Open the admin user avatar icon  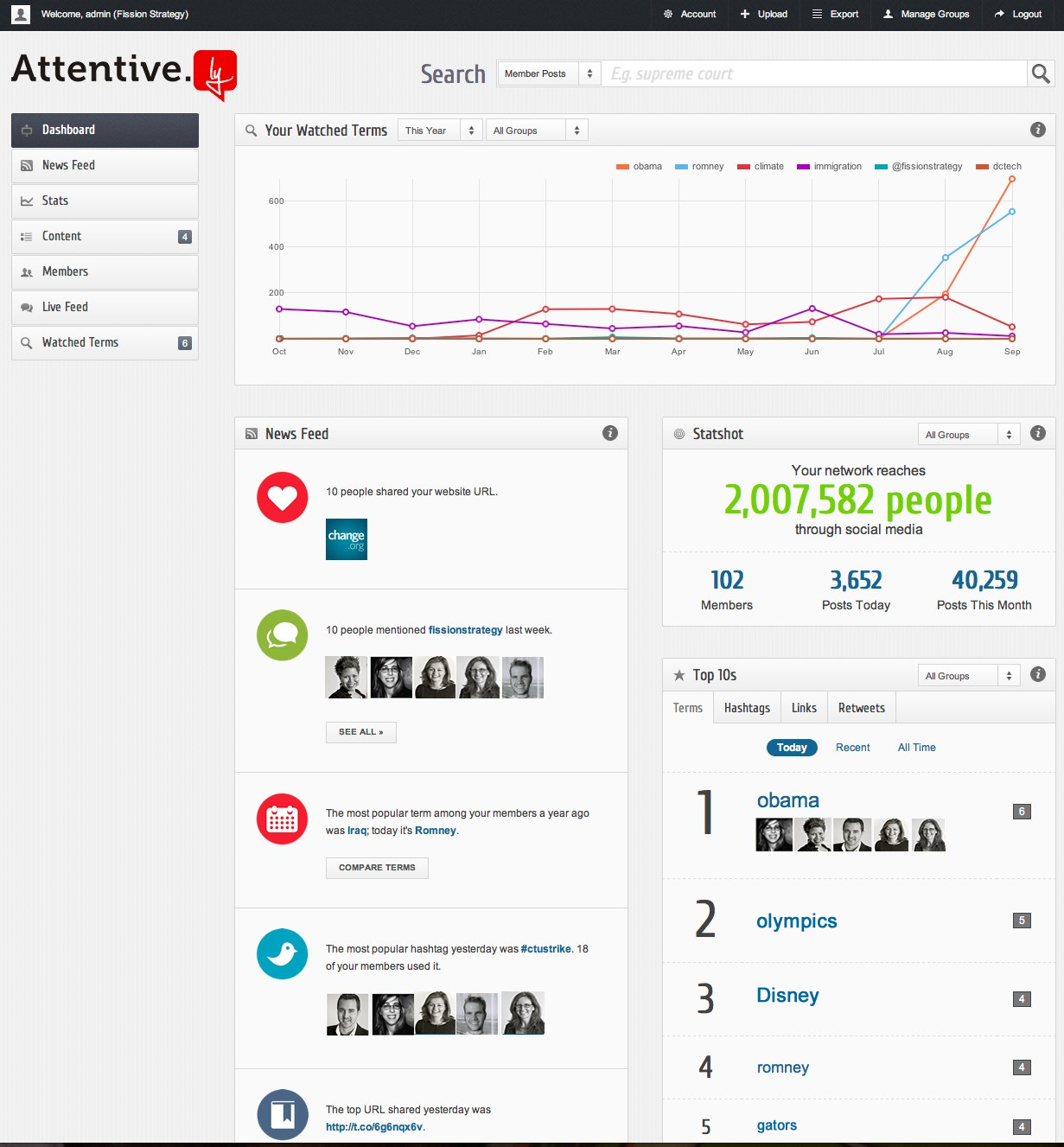click(x=21, y=14)
